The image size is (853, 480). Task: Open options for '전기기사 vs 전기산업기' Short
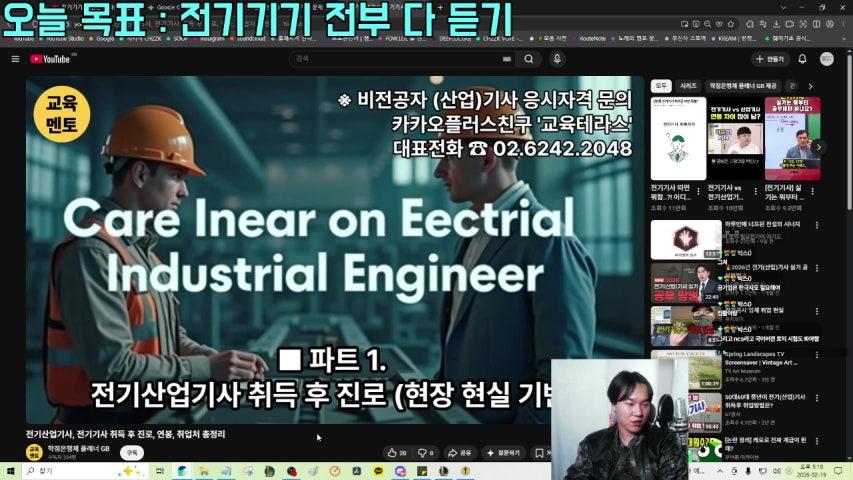pyautogui.click(x=756, y=192)
